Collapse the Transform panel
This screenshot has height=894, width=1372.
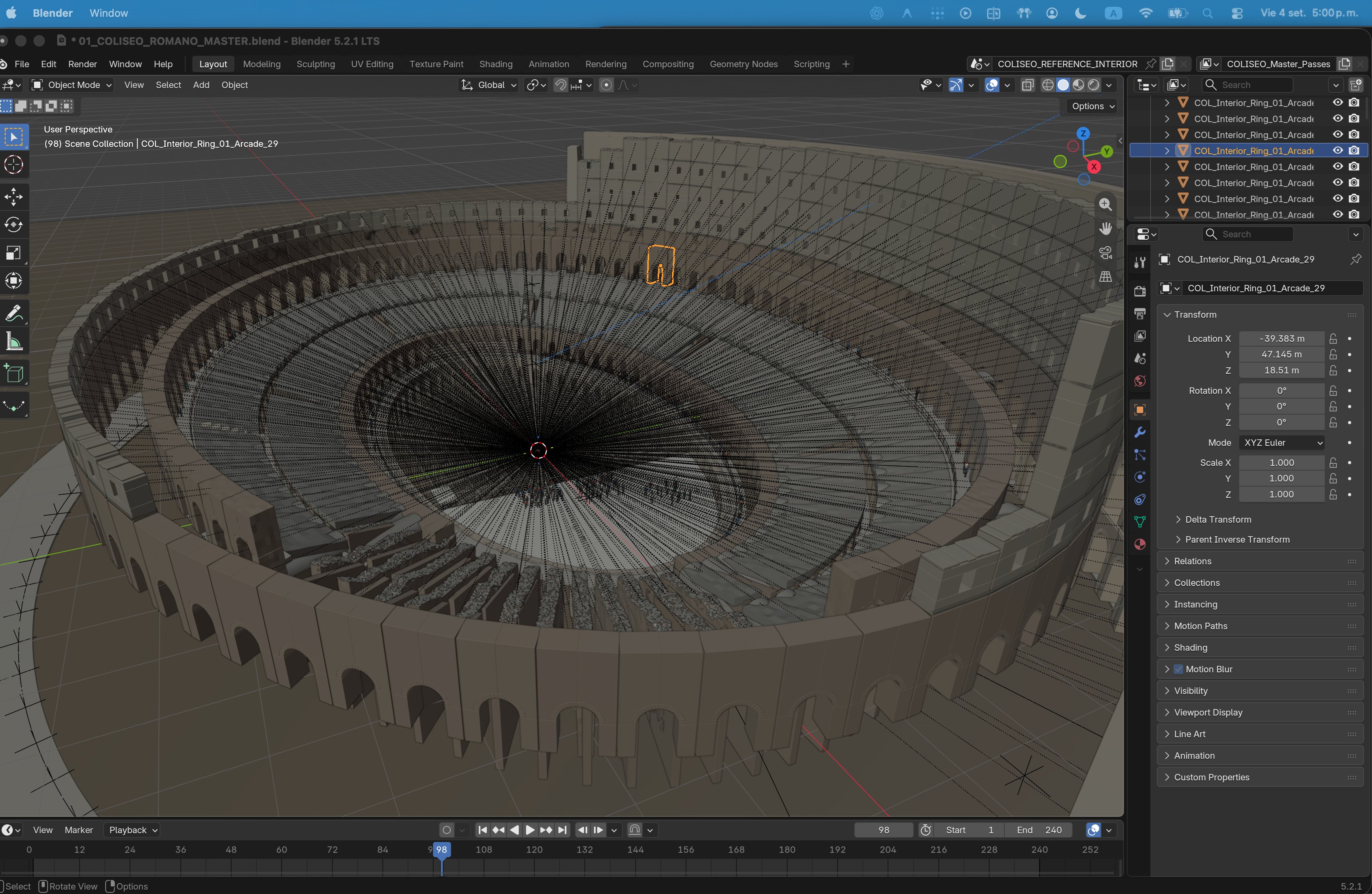(x=1194, y=315)
